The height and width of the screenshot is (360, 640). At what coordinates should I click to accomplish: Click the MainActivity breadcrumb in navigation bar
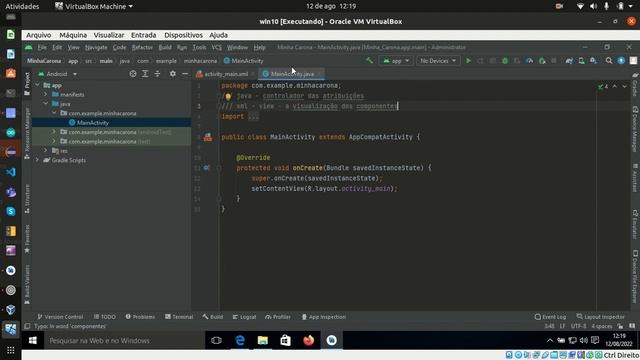(244, 61)
